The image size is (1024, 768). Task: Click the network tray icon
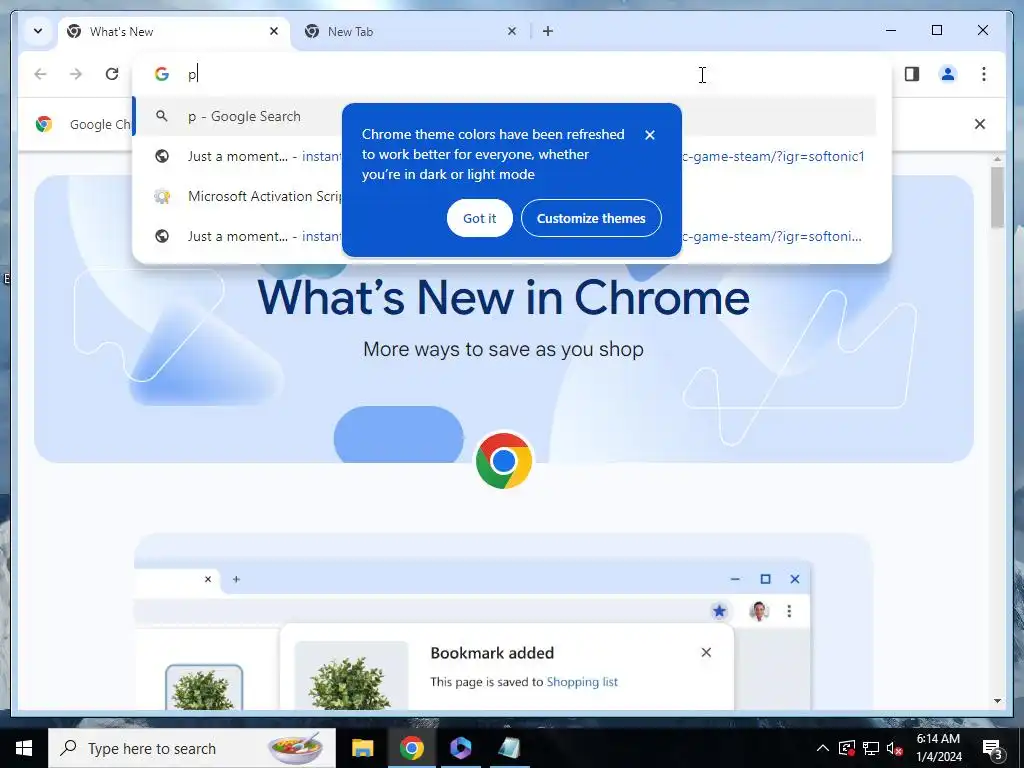[x=871, y=748]
